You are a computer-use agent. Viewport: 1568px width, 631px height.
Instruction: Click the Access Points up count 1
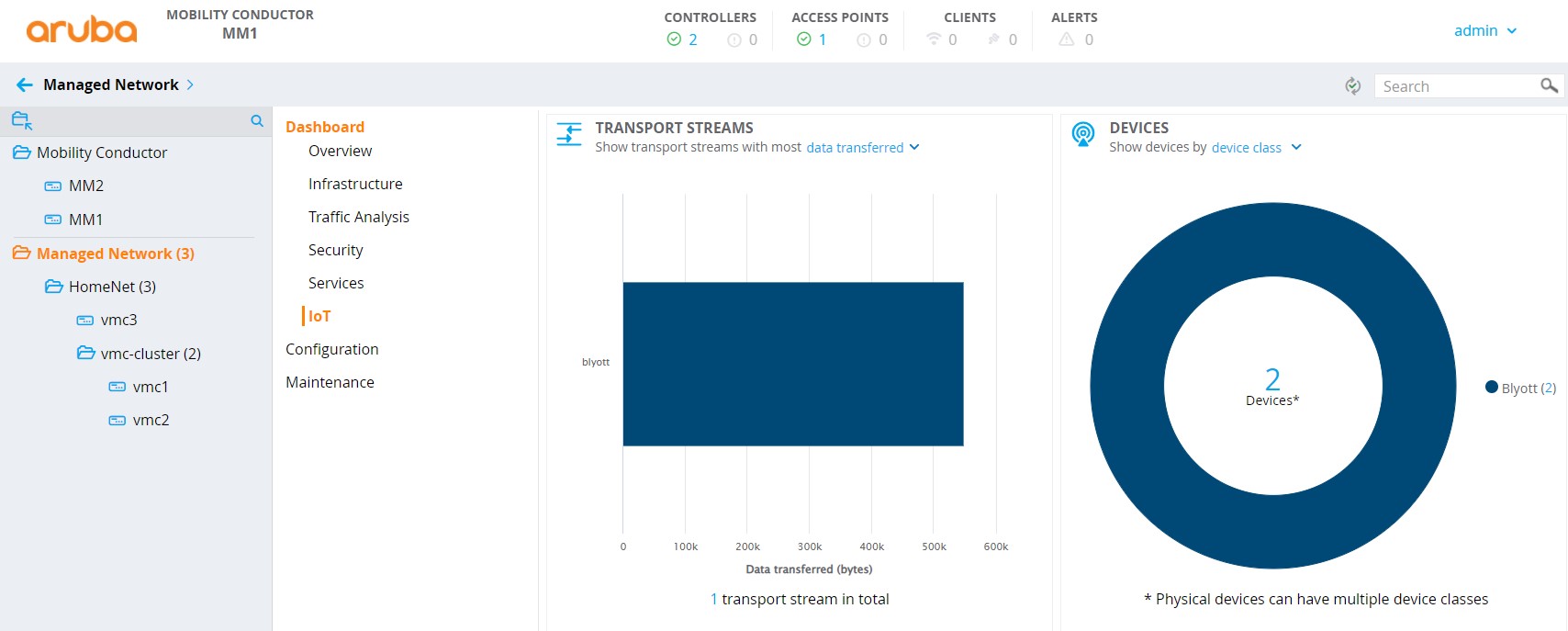click(x=823, y=39)
